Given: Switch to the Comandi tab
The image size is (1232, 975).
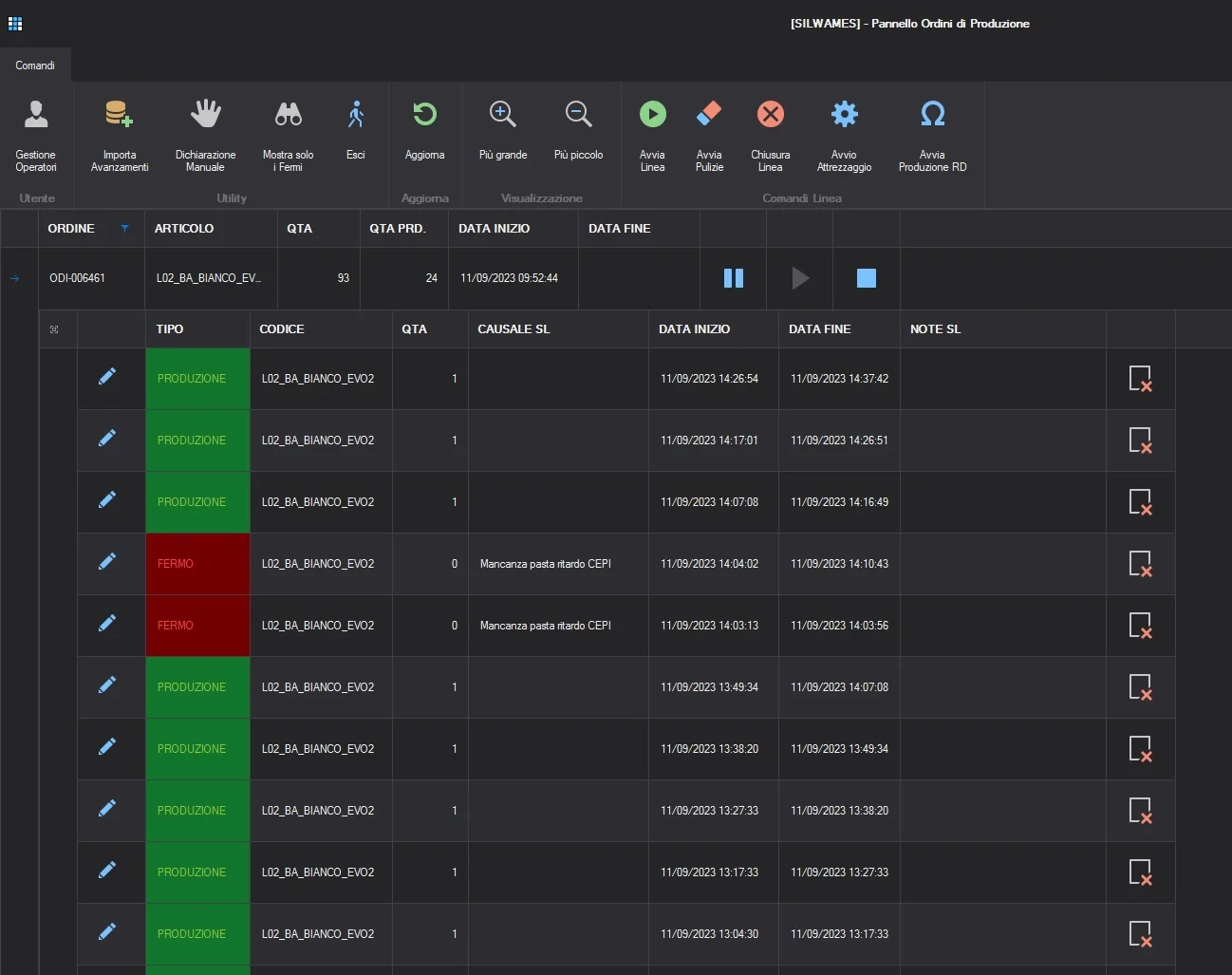Looking at the screenshot, I should point(35,66).
